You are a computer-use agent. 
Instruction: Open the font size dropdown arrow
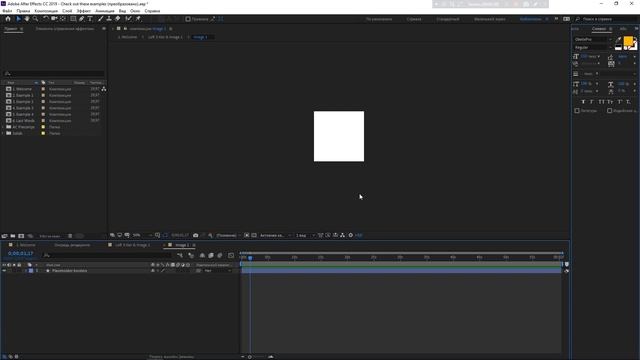pyautogui.click(x=599, y=57)
